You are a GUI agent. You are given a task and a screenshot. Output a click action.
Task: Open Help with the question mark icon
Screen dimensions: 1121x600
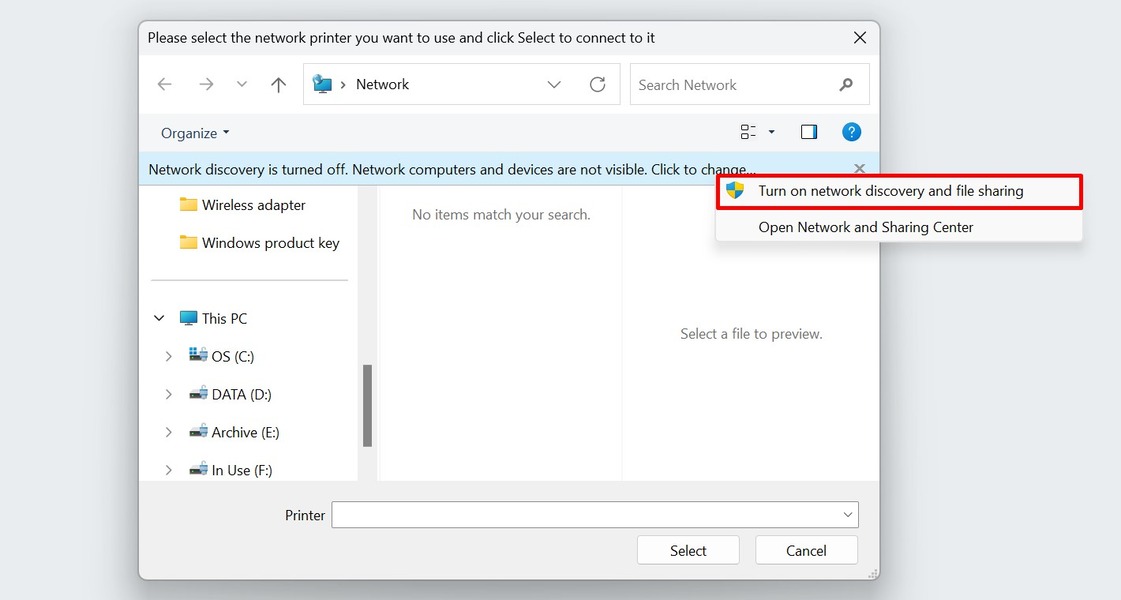click(x=851, y=131)
